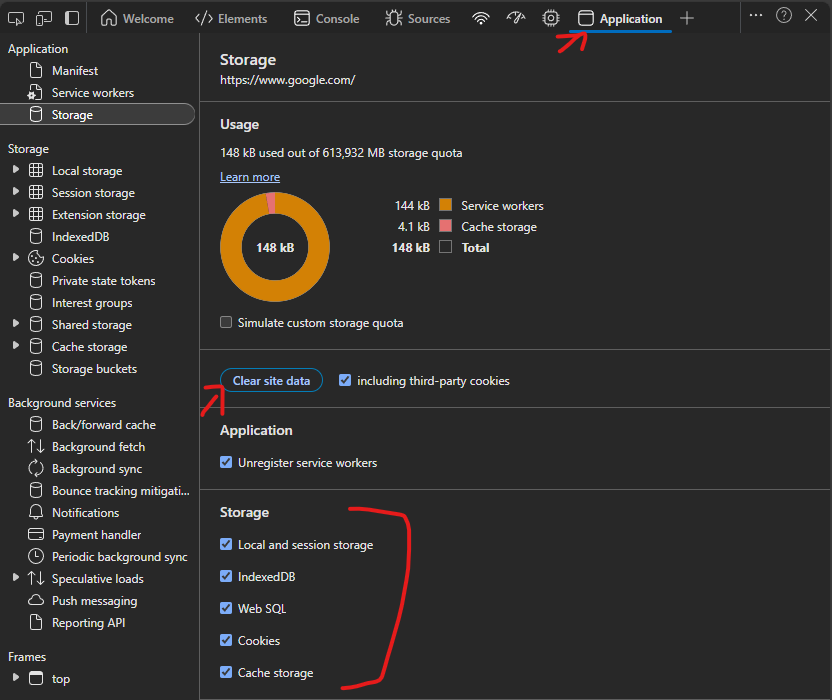Screen dimensions: 832x700
Task: Click the Memory chip icon
Action: pyautogui.click(x=550, y=18)
